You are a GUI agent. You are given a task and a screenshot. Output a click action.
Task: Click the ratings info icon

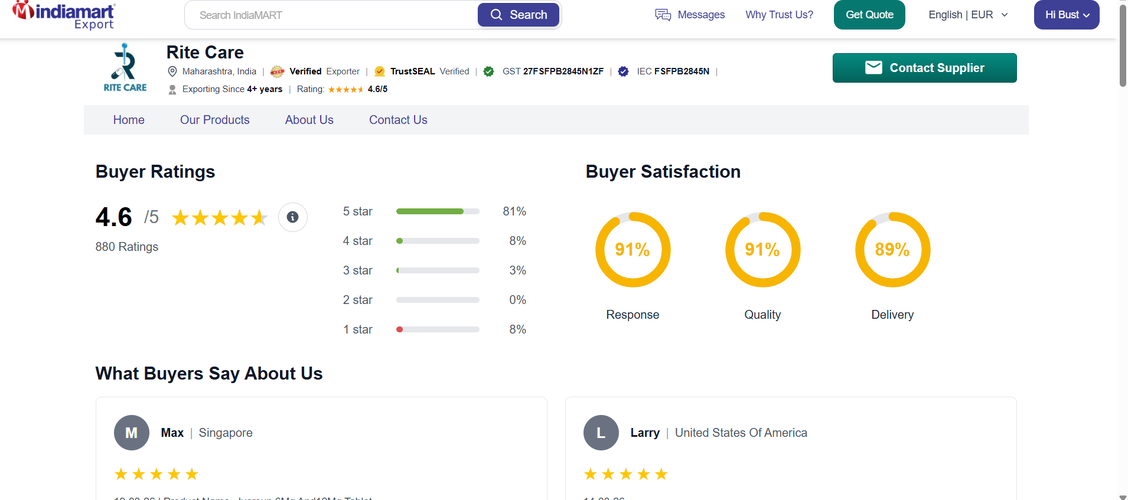[292, 217]
